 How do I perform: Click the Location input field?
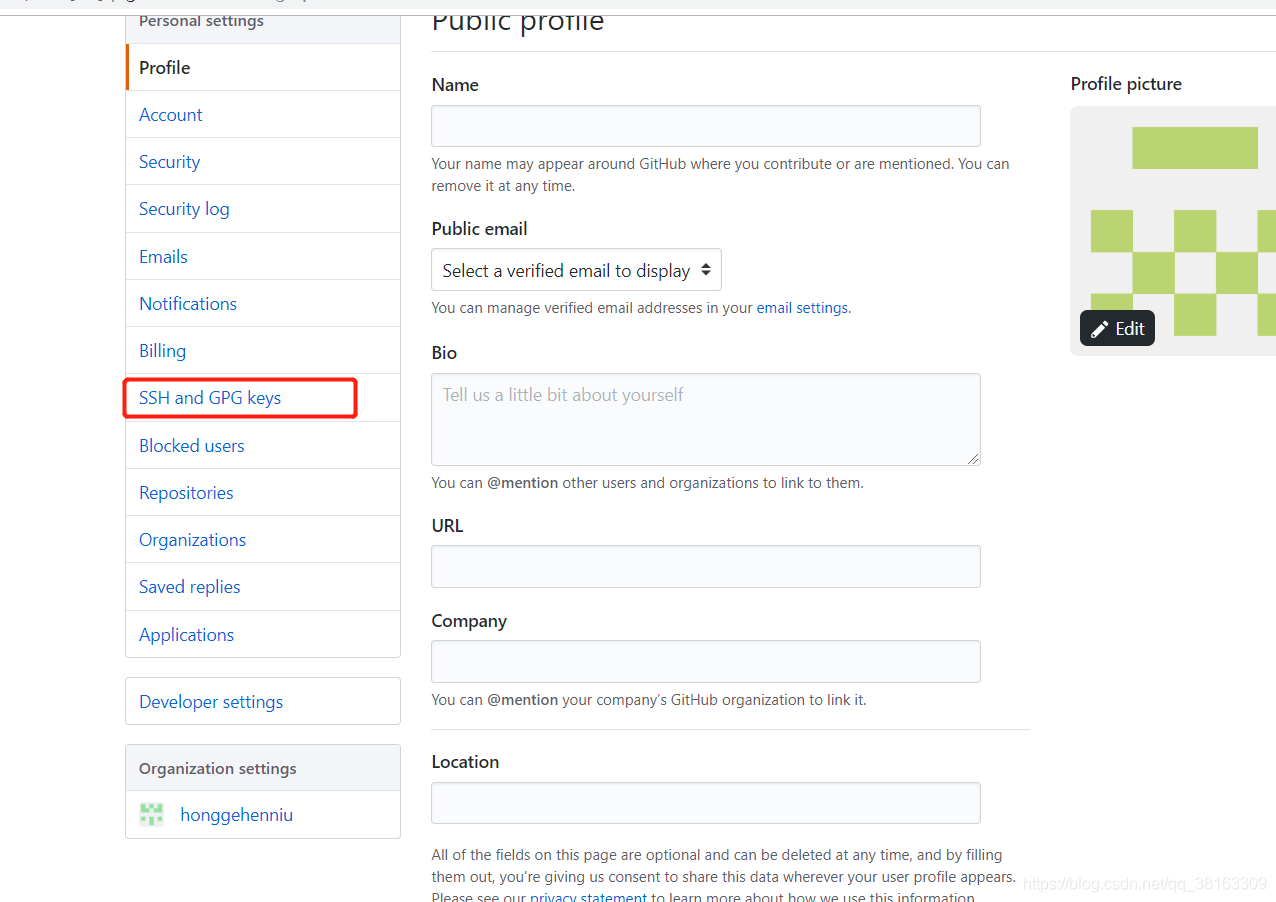[x=705, y=803]
